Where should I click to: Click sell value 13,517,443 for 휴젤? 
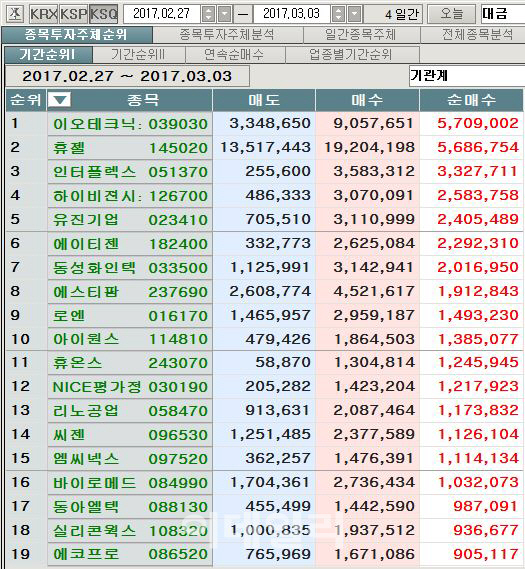click(x=266, y=147)
